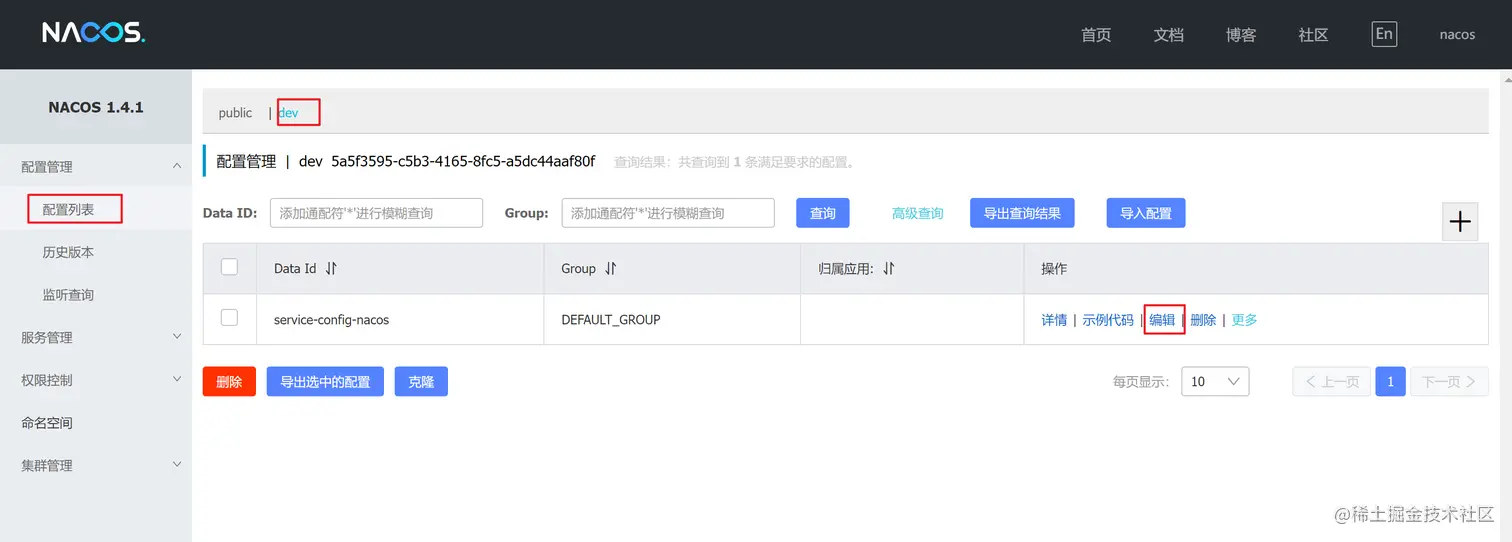Switch language with the En button
Viewport: 1512px width, 542px height.
click(x=1384, y=34)
